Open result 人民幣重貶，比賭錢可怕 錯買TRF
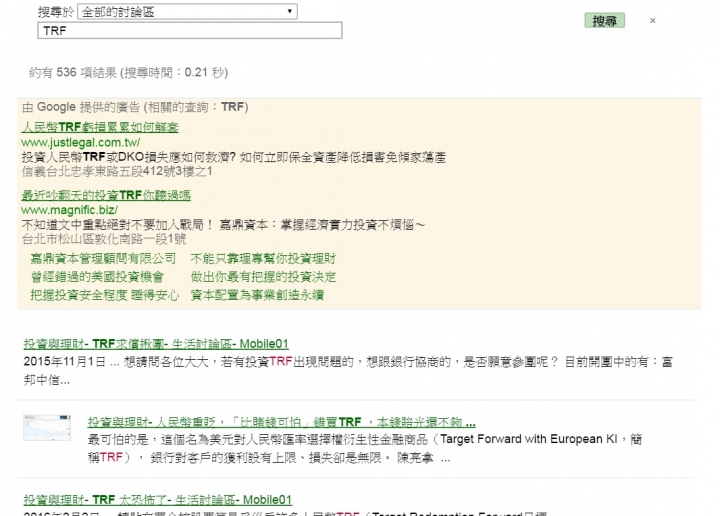 pyautogui.click(x=281, y=422)
